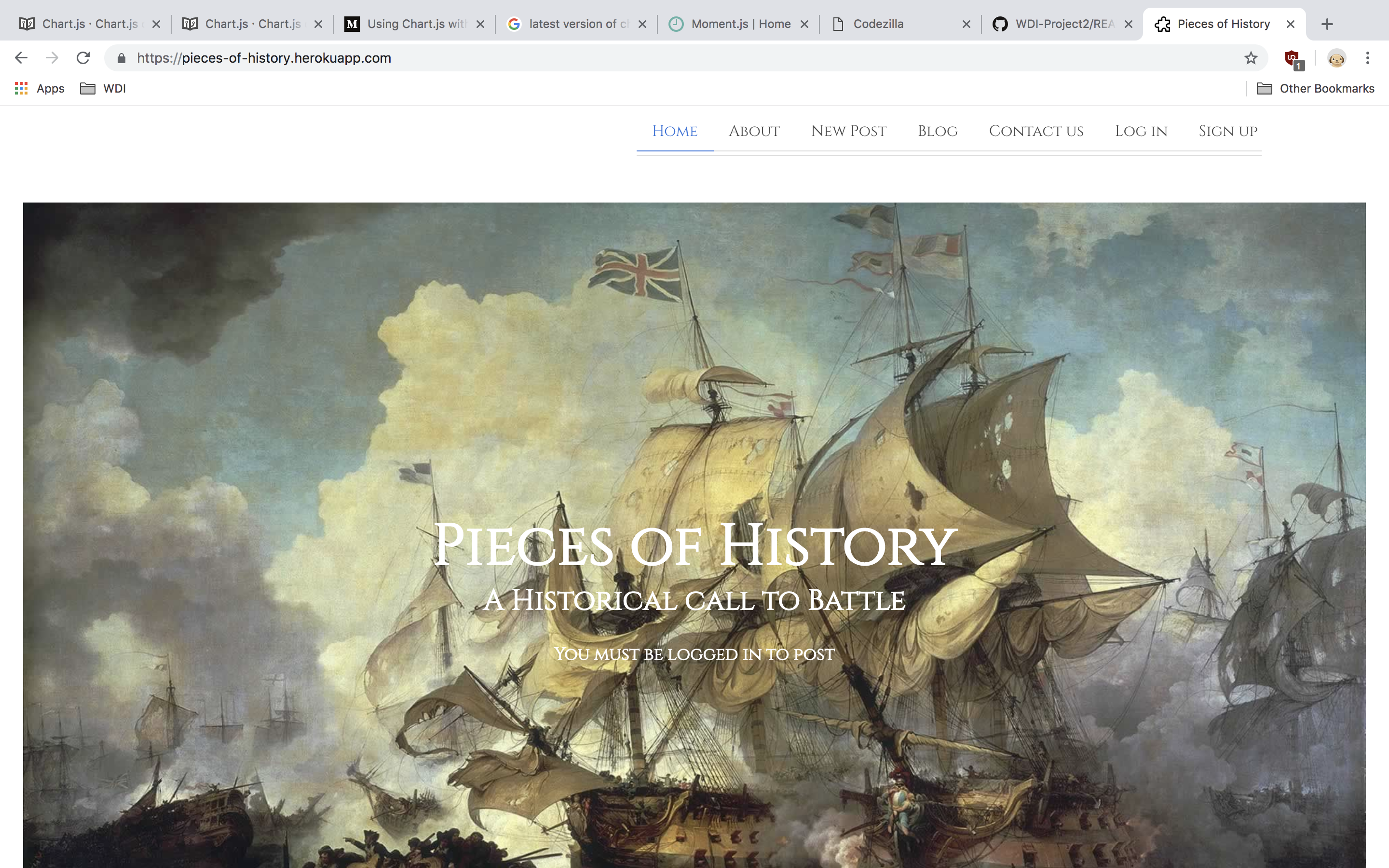Click the browser back arrow
Screen dimensions: 1389x868
point(21,58)
